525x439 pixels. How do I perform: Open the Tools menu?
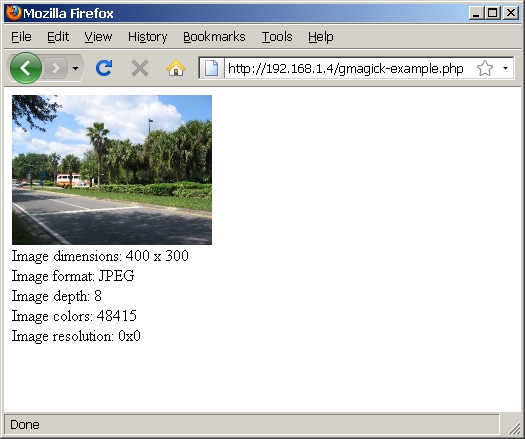pos(277,36)
